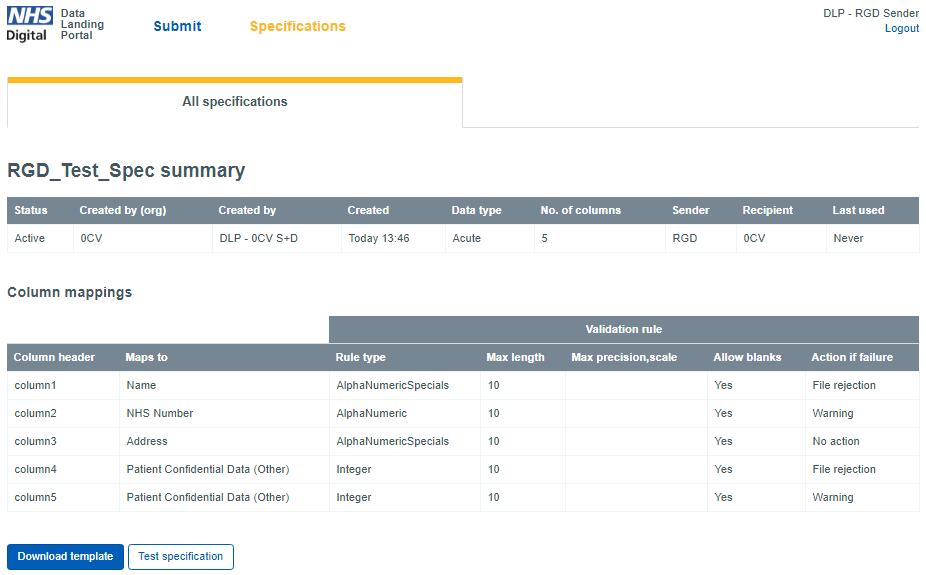Select the Today 13:46 cell

tap(393, 239)
